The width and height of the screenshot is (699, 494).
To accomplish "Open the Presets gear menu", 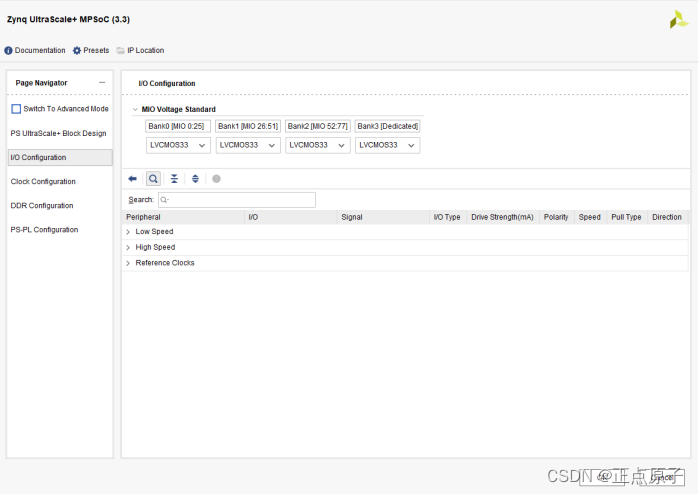I will click(x=91, y=50).
